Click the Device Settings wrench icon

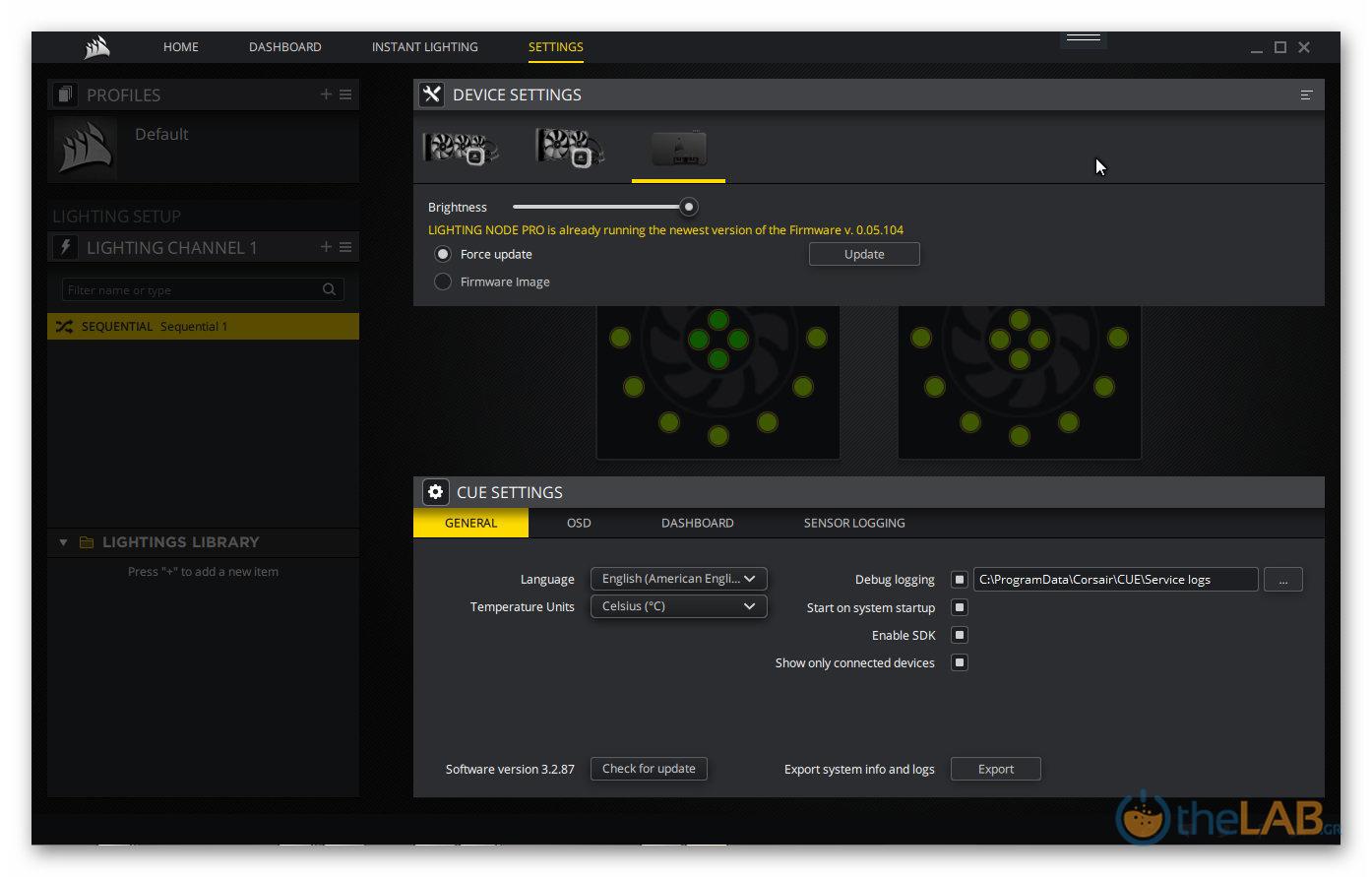431,94
